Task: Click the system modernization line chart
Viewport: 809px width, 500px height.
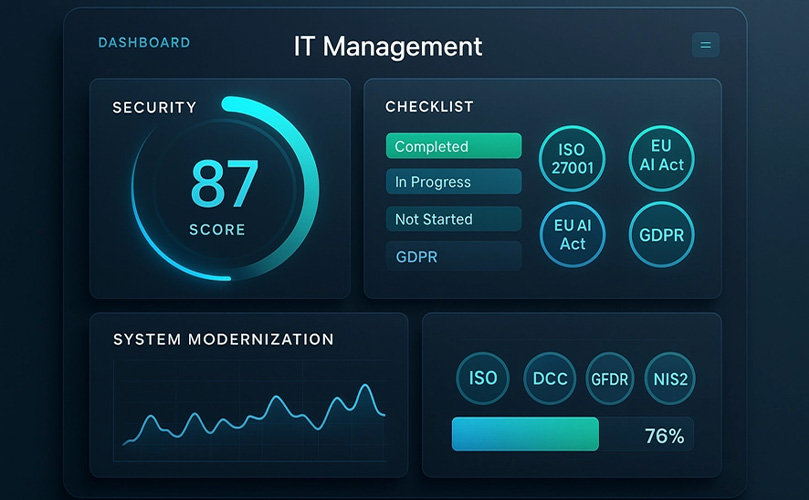Action: tap(250, 411)
